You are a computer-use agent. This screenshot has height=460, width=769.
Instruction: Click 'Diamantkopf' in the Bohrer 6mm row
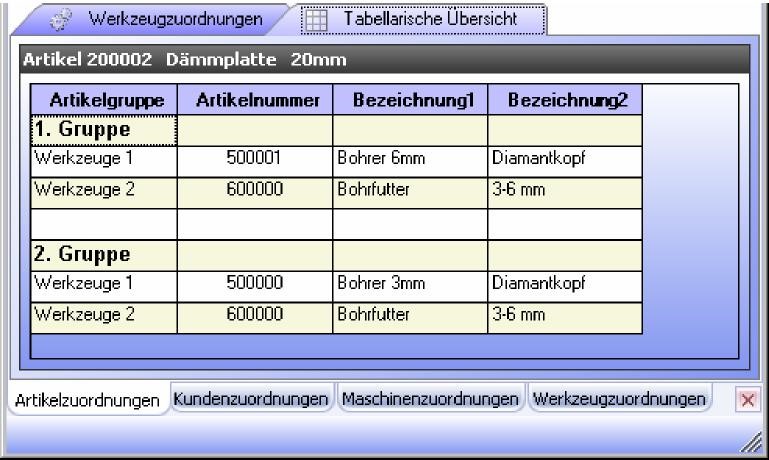pos(565,161)
